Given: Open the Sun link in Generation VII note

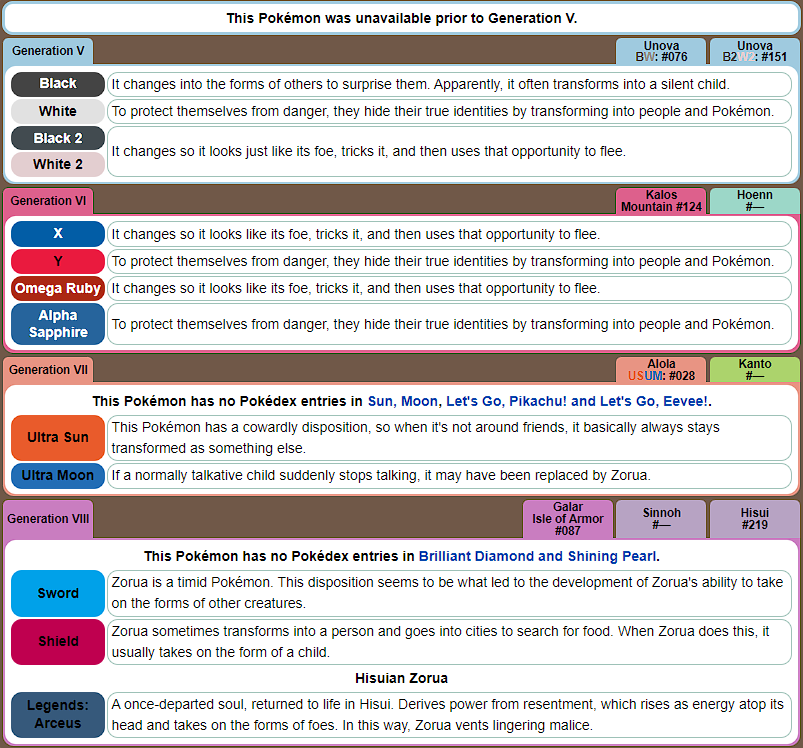Looking at the screenshot, I should point(380,401).
